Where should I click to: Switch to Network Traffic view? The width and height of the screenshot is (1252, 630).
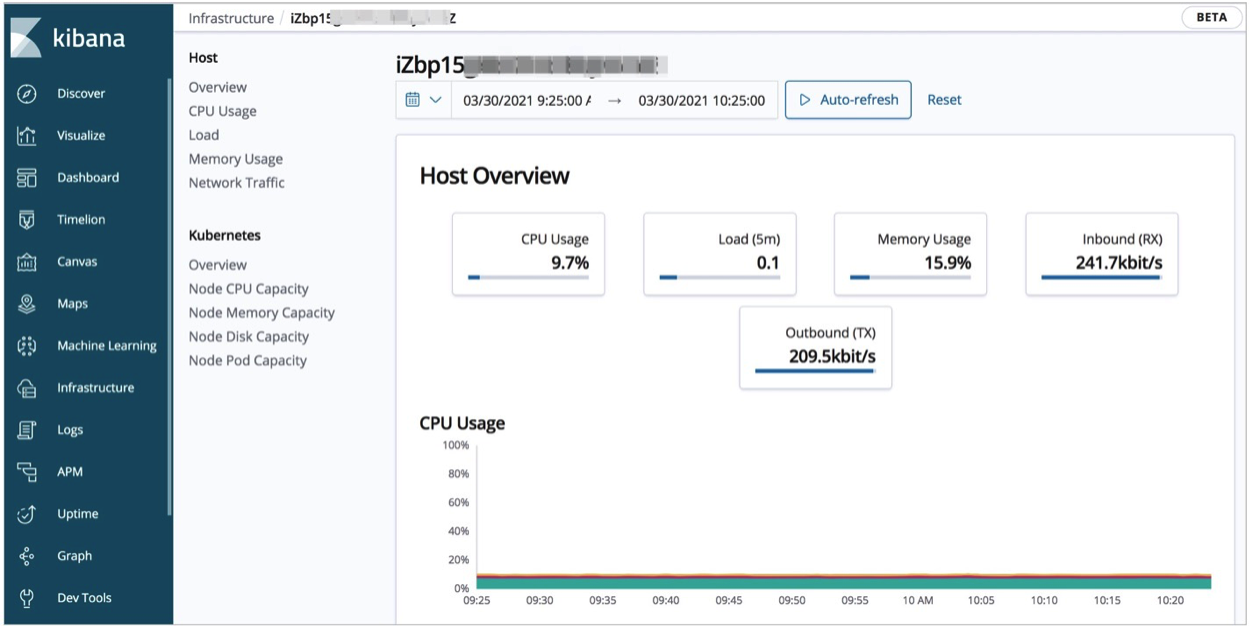(236, 182)
